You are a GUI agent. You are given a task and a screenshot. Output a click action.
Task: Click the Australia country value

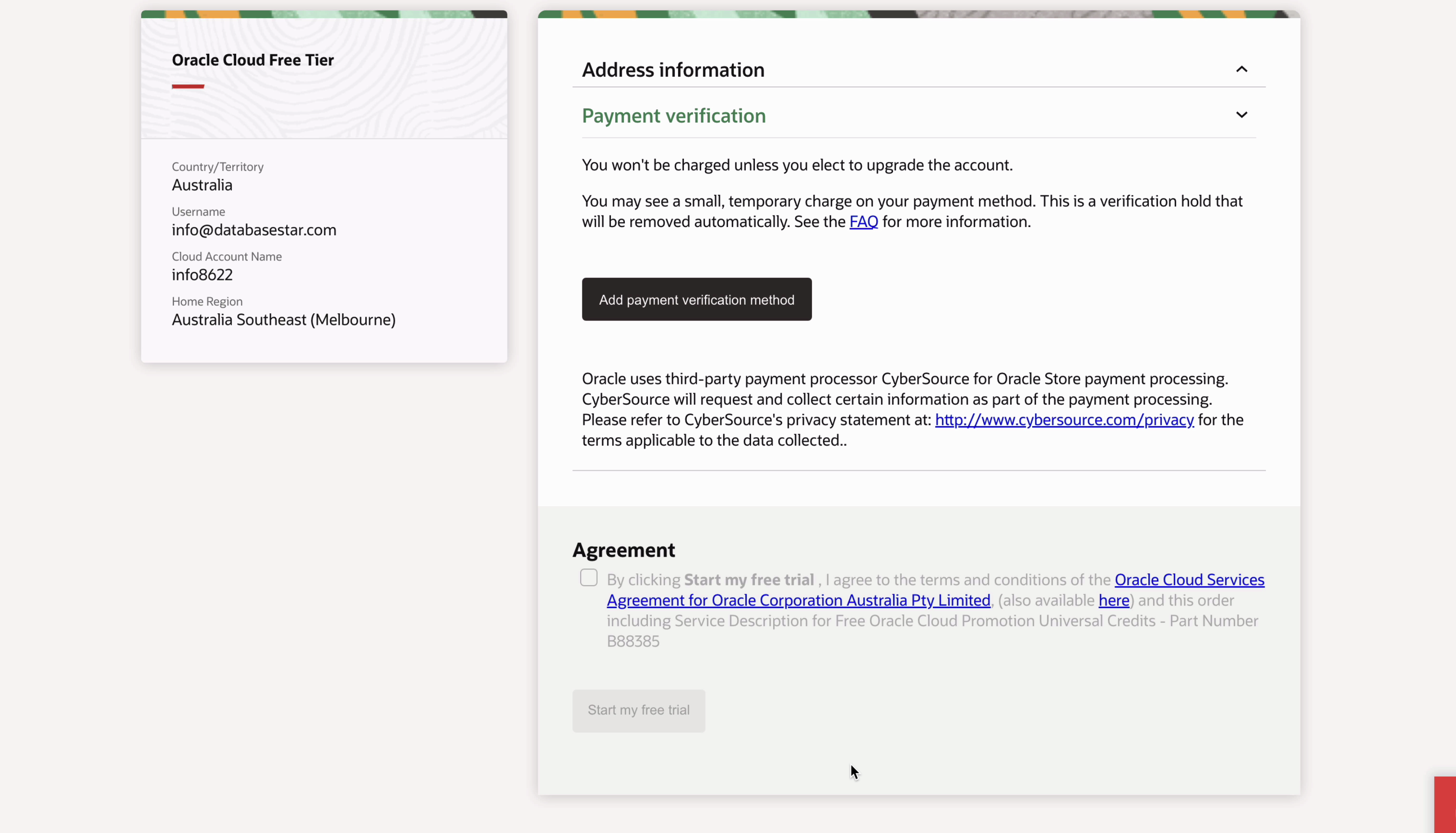tap(202, 185)
